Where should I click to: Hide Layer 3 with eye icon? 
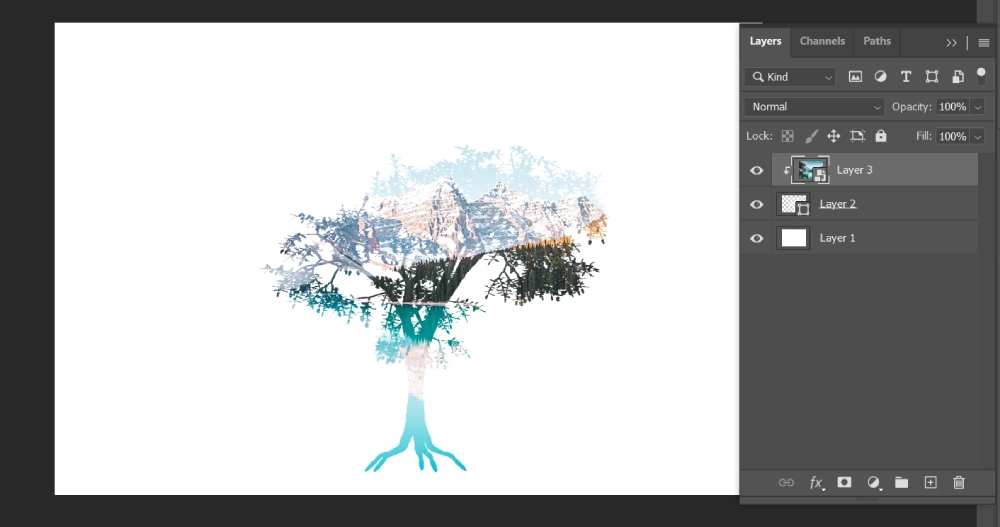pos(756,170)
